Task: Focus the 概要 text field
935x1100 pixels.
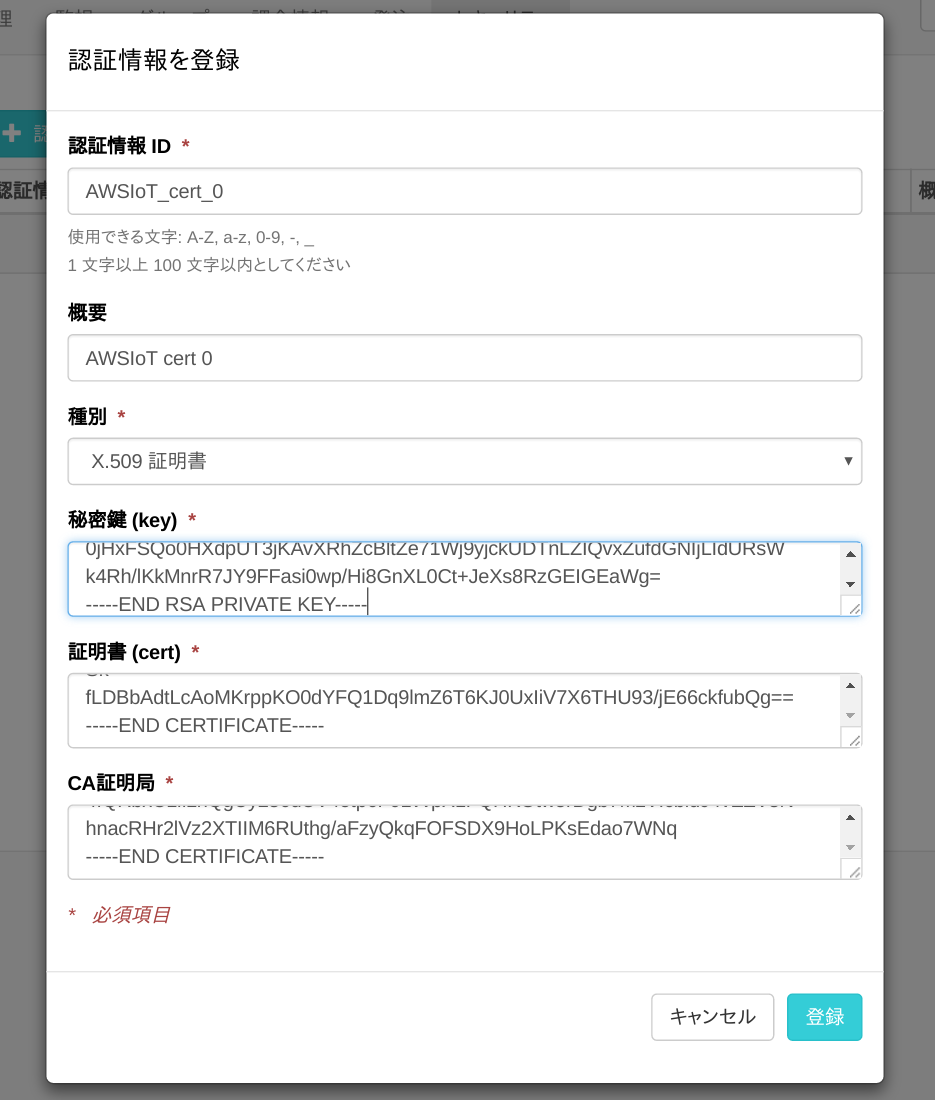Action: pos(464,358)
